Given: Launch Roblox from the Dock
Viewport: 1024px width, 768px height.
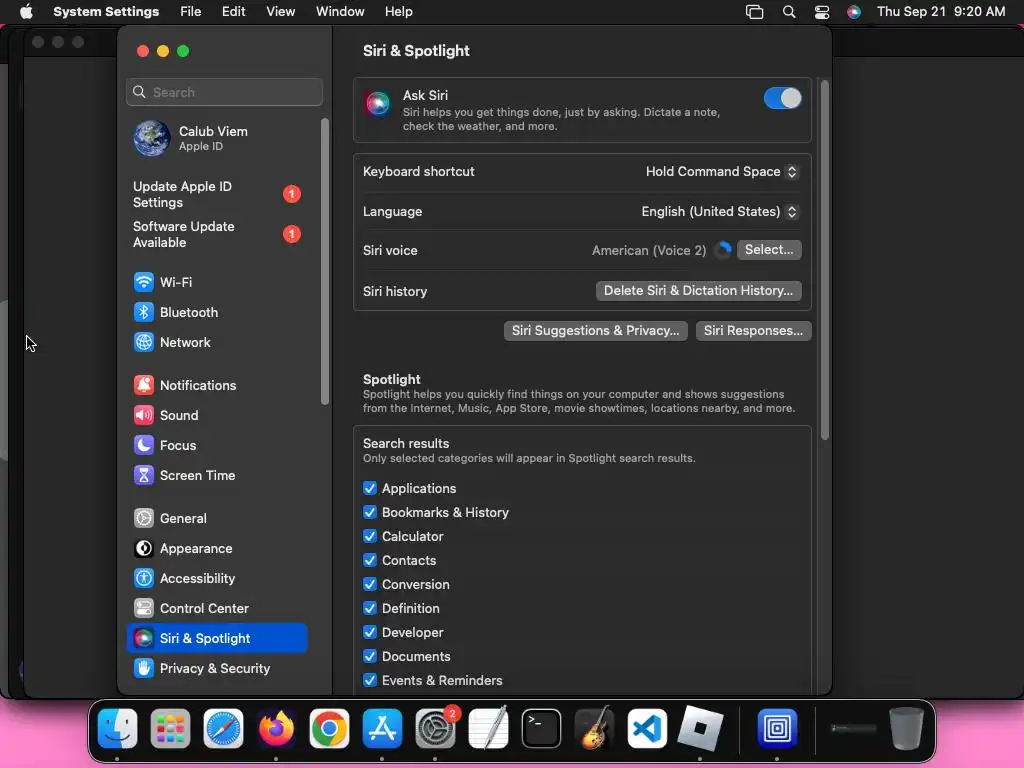Looking at the screenshot, I should (x=700, y=728).
